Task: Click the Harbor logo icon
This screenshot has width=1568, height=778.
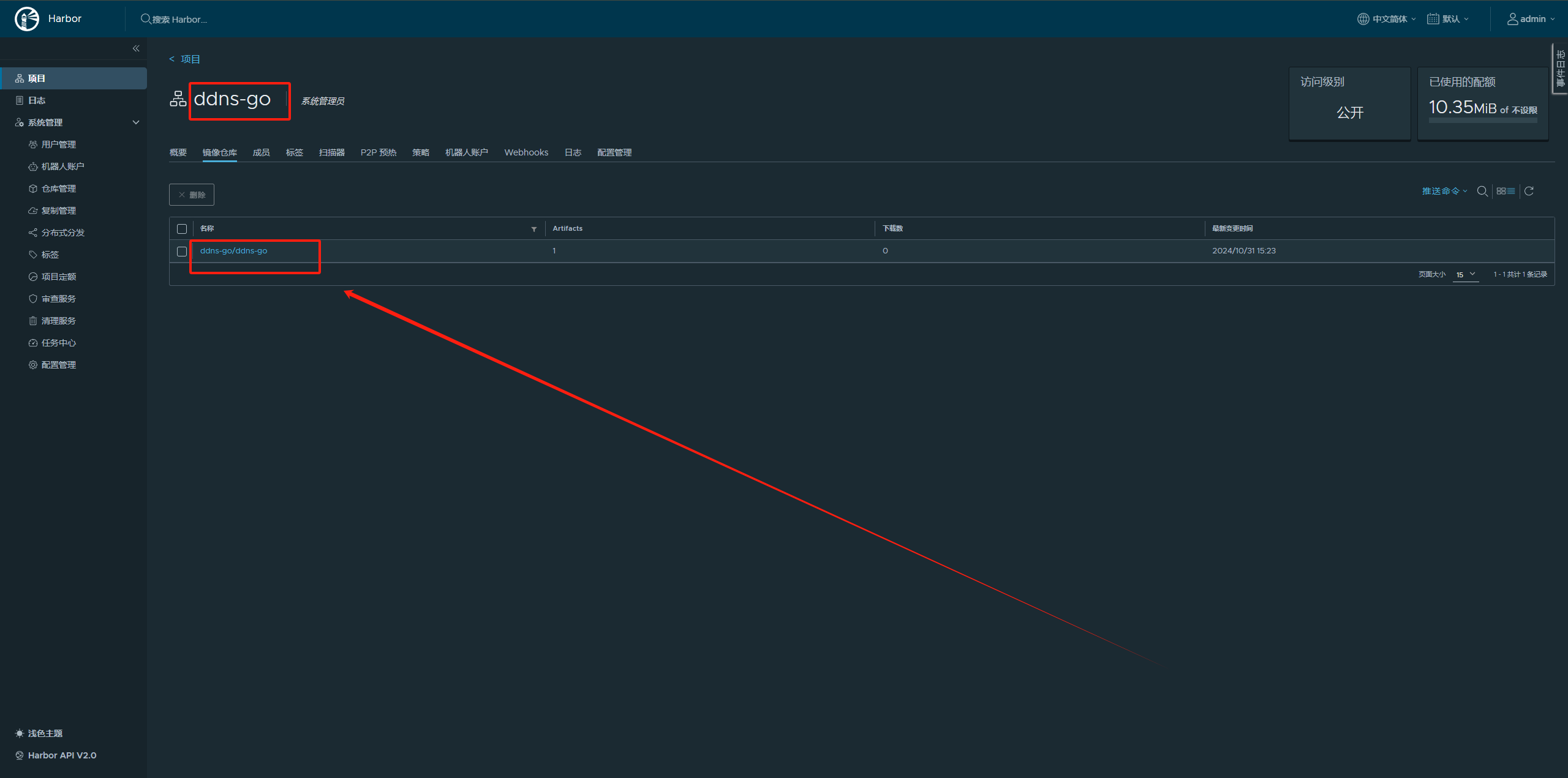Action: 27,19
